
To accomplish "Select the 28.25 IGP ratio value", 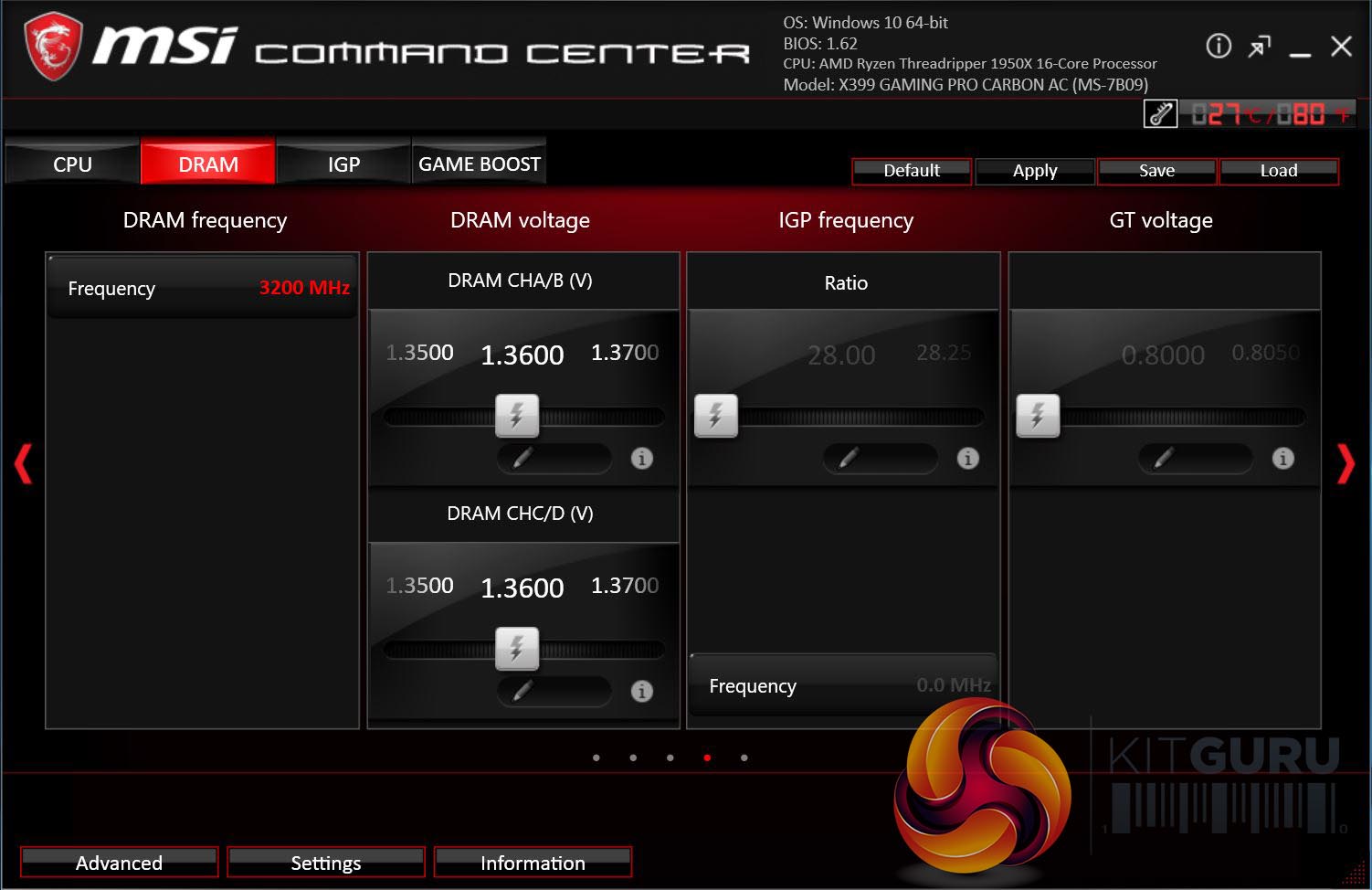I will [x=944, y=353].
